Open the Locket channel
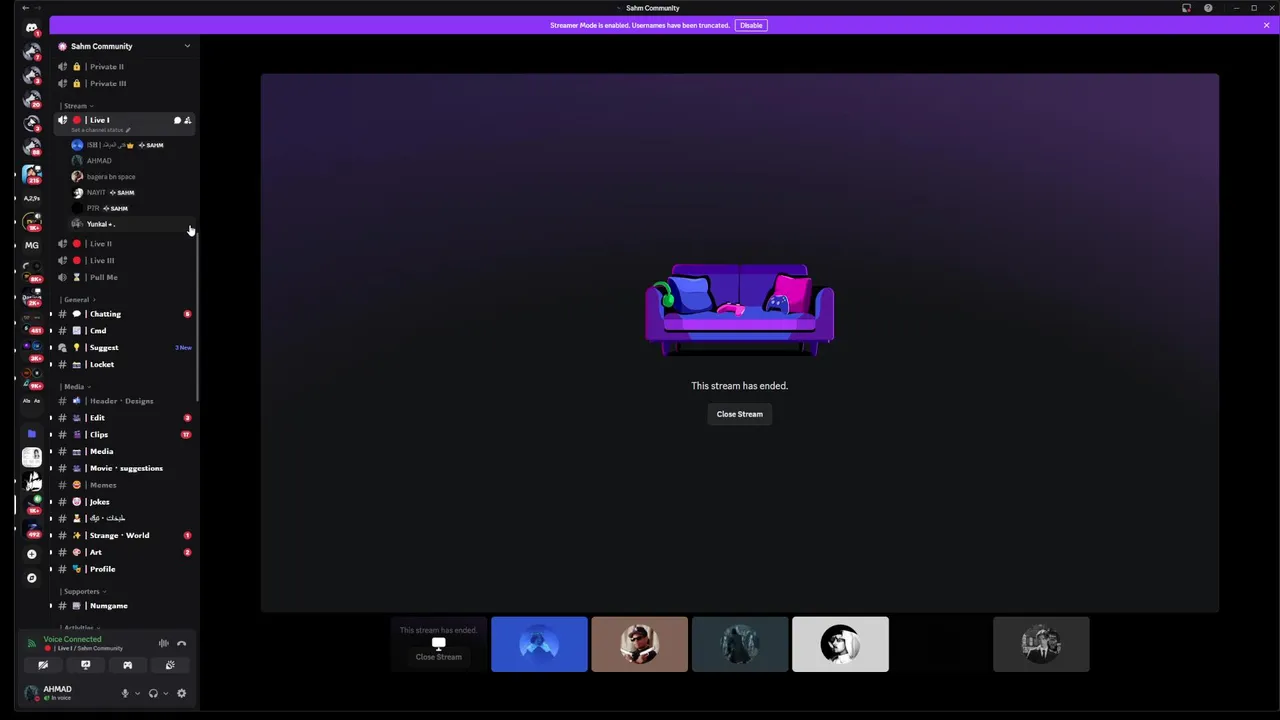Screen dimensions: 1280x720 124,365
